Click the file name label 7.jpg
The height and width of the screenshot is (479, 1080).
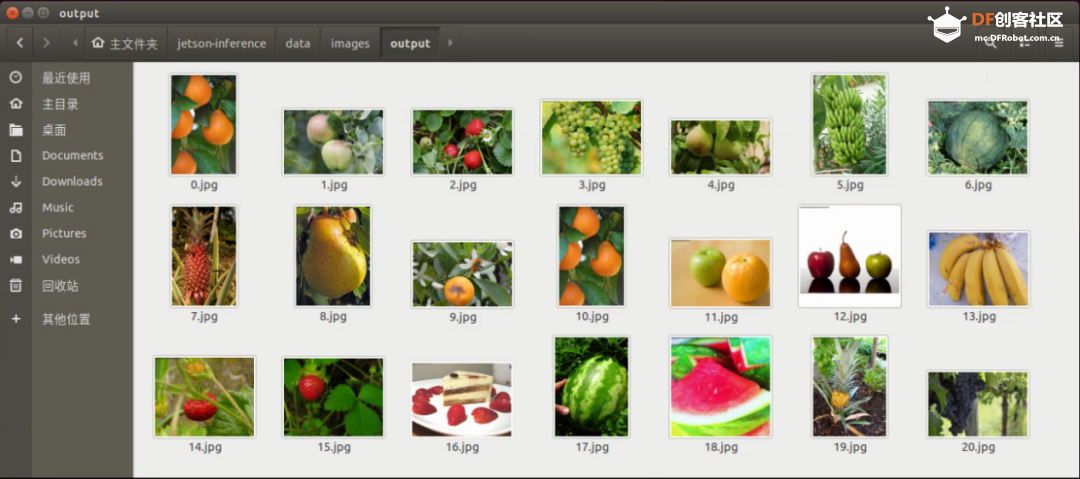point(204,316)
